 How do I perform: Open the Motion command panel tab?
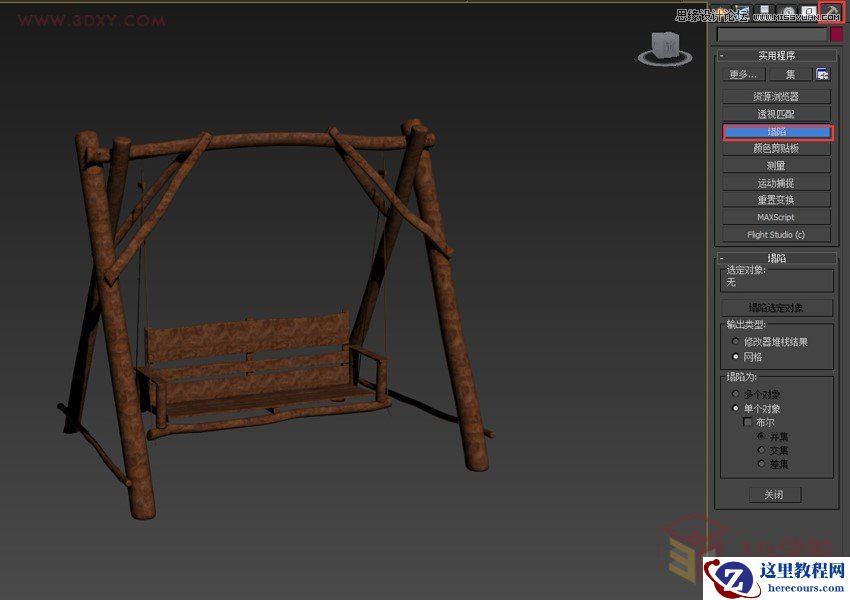tap(788, 12)
